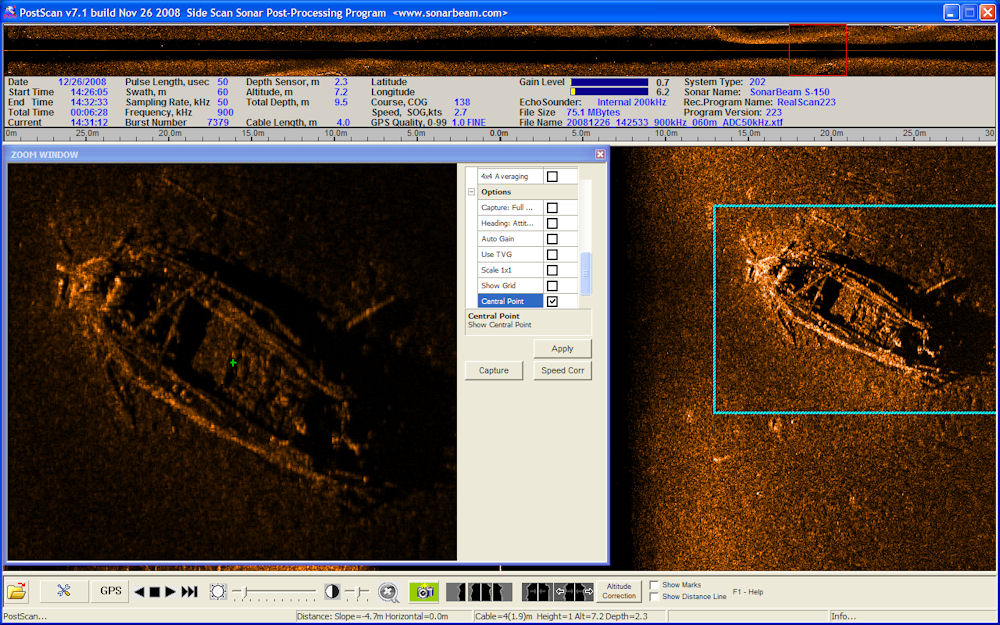Play the sonar recording forward
1000x625 pixels.
[x=170, y=592]
